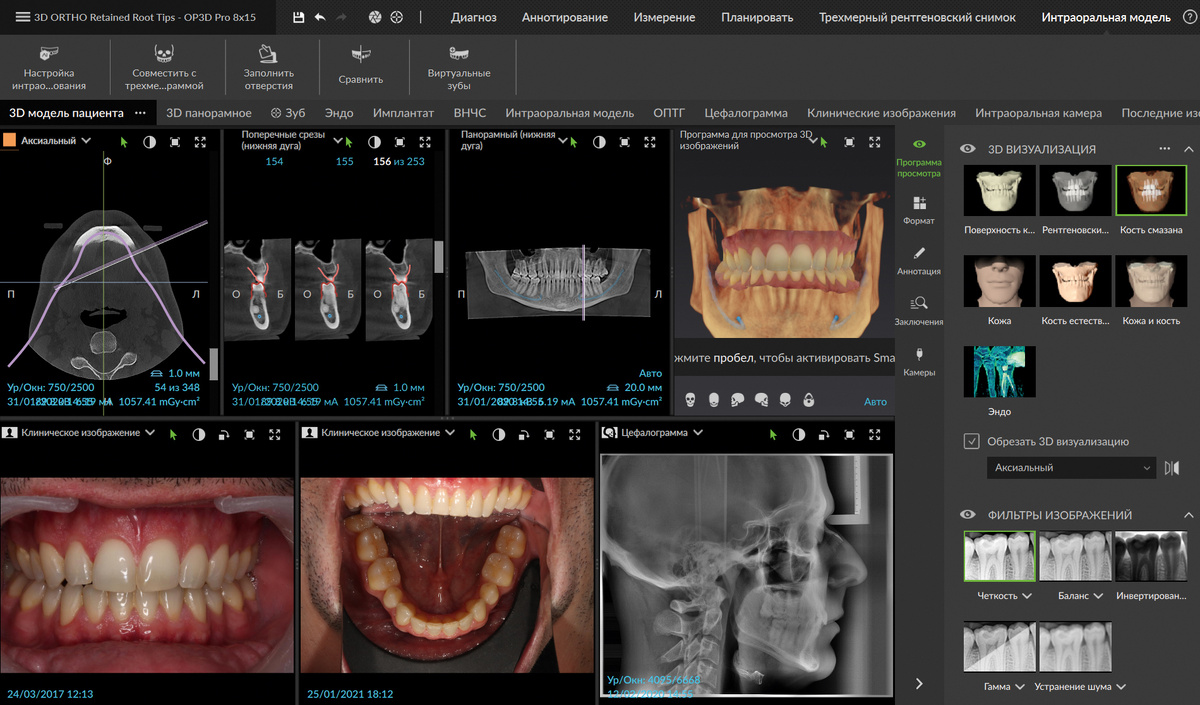Open the Аксиальный crop plane dropdown
Screen dimensions: 1200x705
(x=1070, y=468)
